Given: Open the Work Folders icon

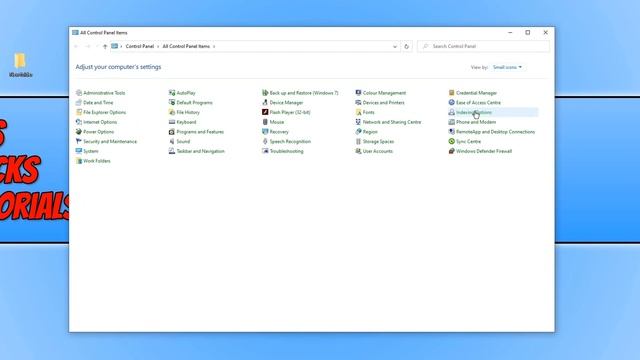Looking at the screenshot, I should coord(79,161).
